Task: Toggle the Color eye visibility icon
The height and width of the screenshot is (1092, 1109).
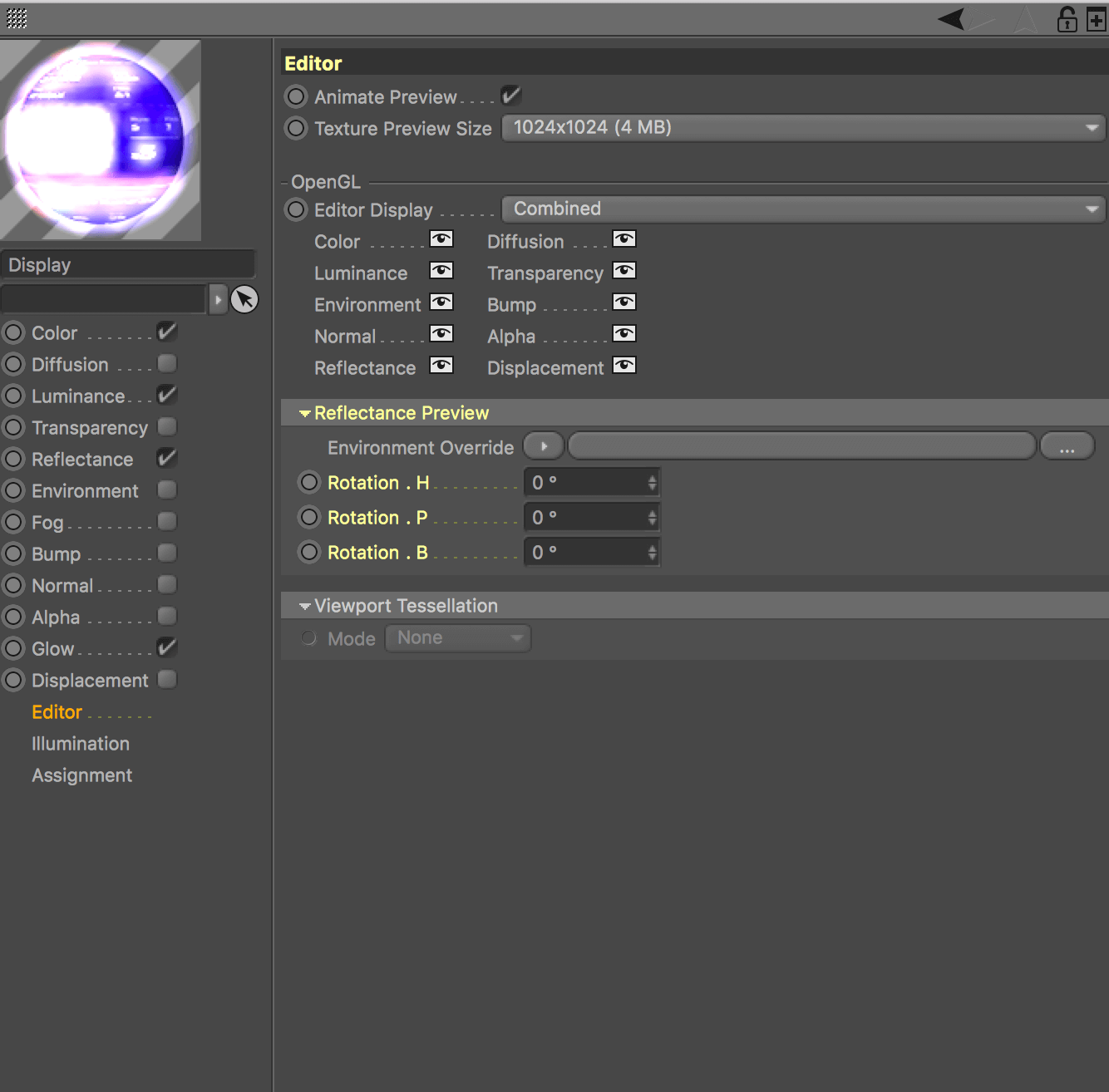Action: 441,240
